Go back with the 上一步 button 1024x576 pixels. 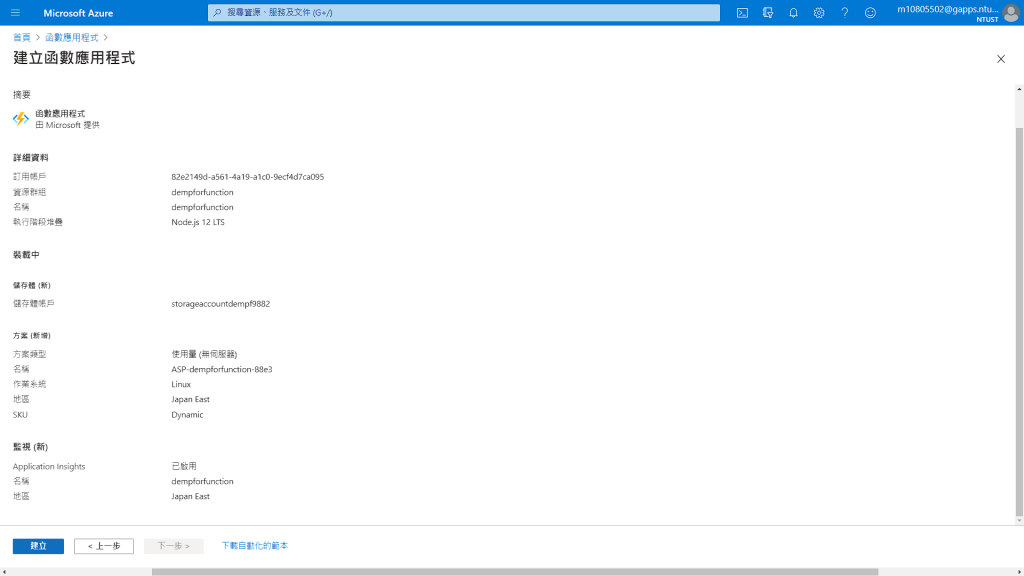[104, 546]
